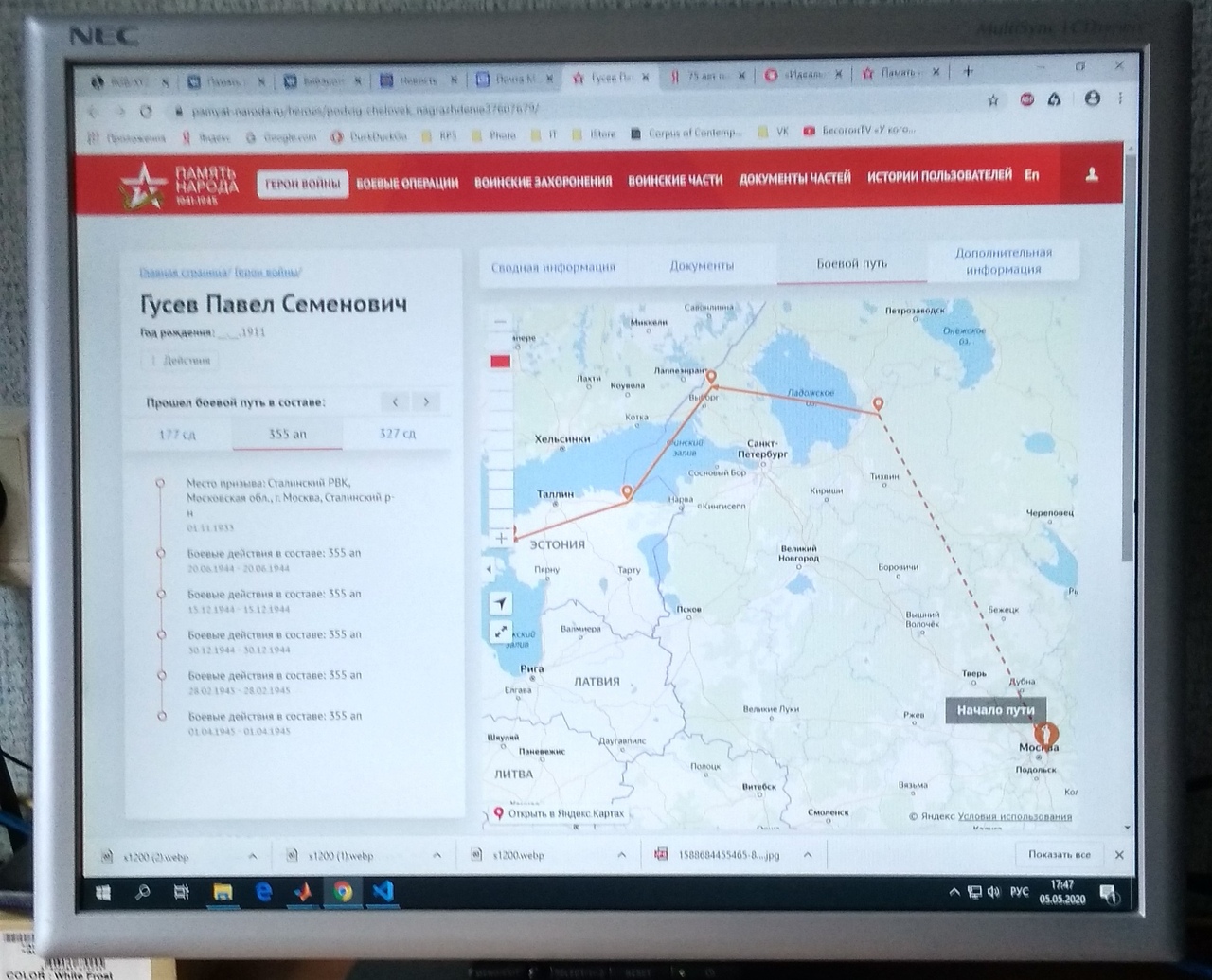Screen dimensions: 1212x980
Task: Go to next unit with right chevron
Action: tap(427, 401)
